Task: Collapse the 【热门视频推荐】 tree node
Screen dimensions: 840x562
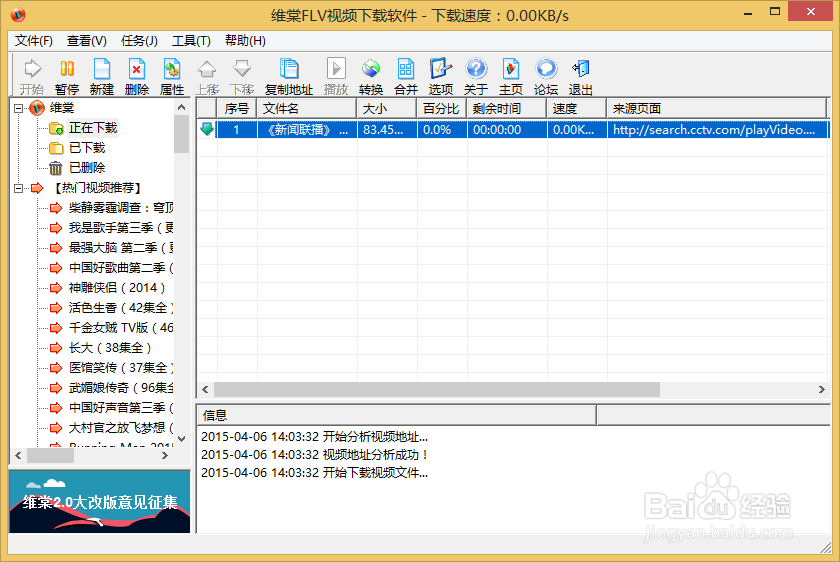Action: click(19, 188)
